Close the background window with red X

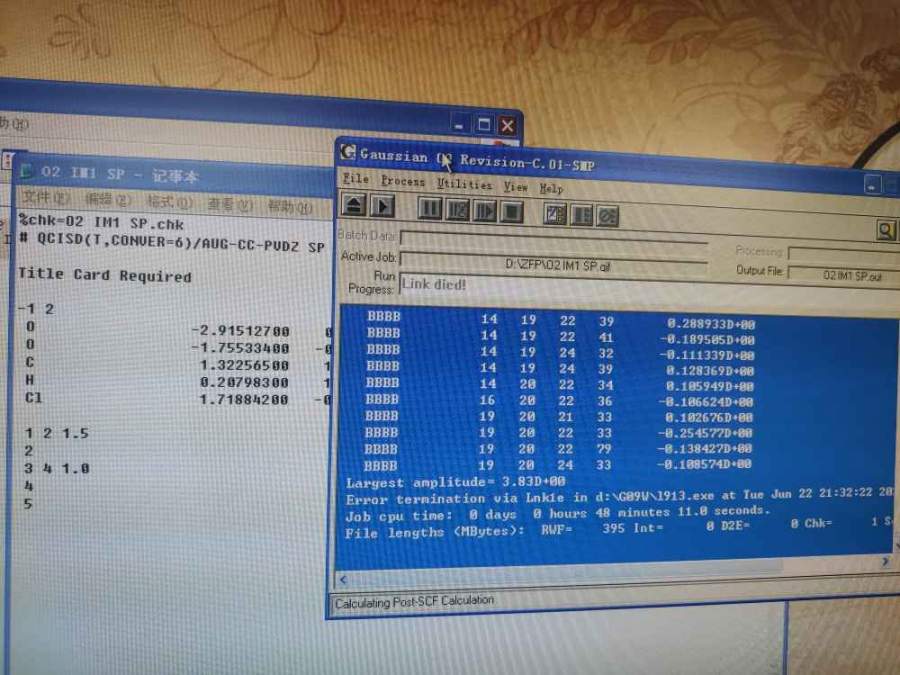pos(507,125)
